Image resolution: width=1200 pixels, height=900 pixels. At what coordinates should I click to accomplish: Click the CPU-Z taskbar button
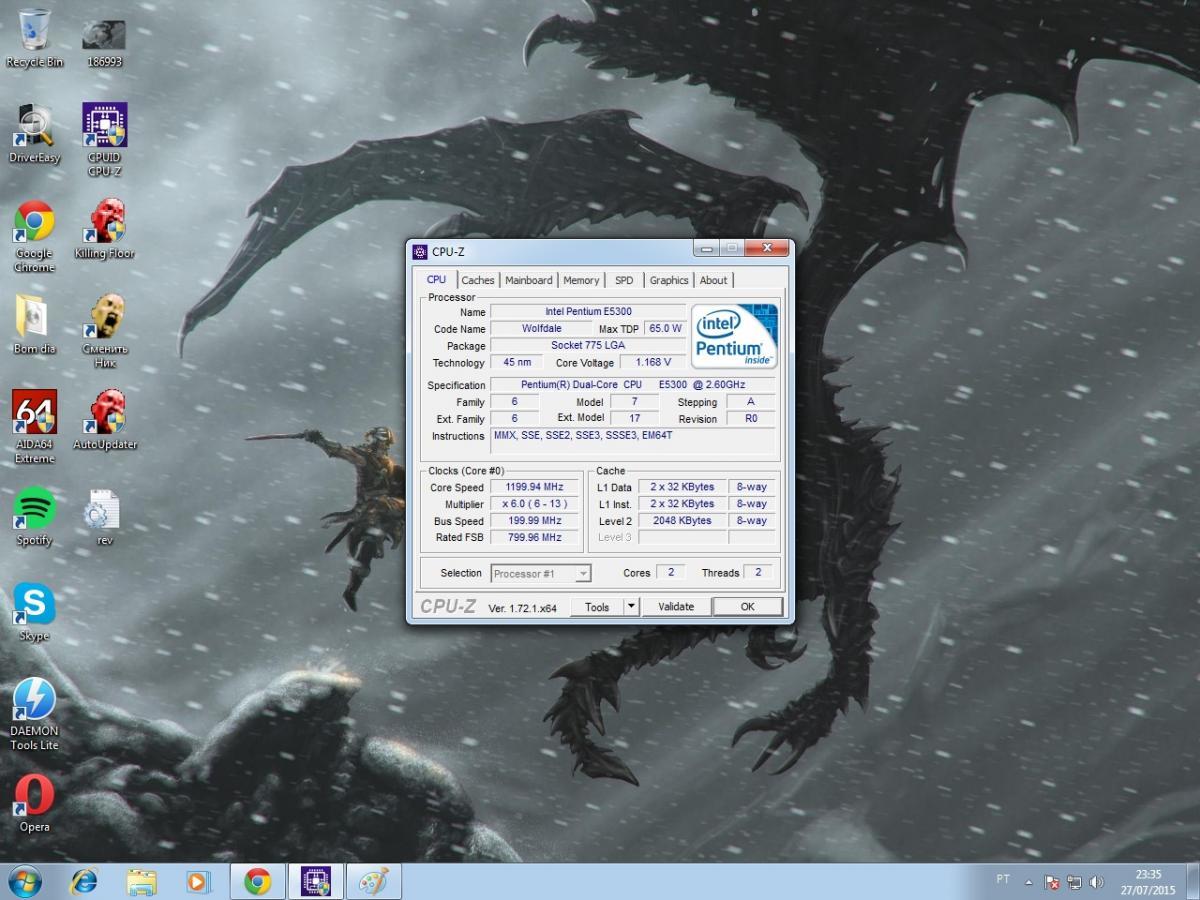(x=315, y=881)
